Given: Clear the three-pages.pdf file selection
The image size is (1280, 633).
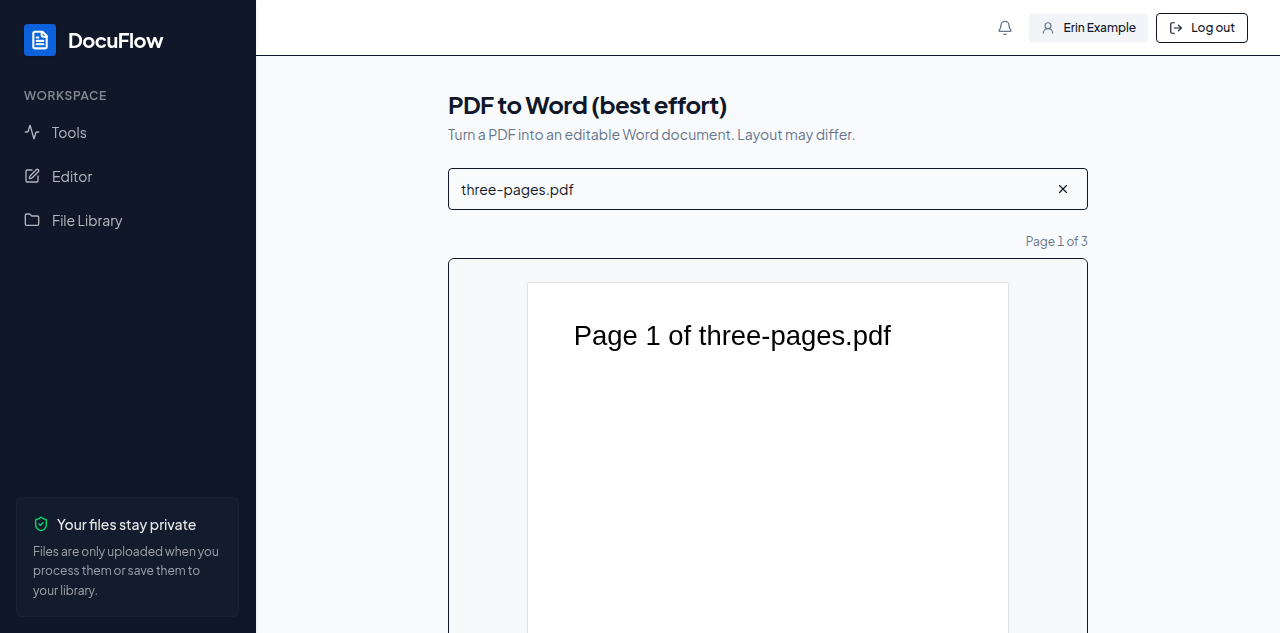Looking at the screenshot, I should click(1063, 189).
